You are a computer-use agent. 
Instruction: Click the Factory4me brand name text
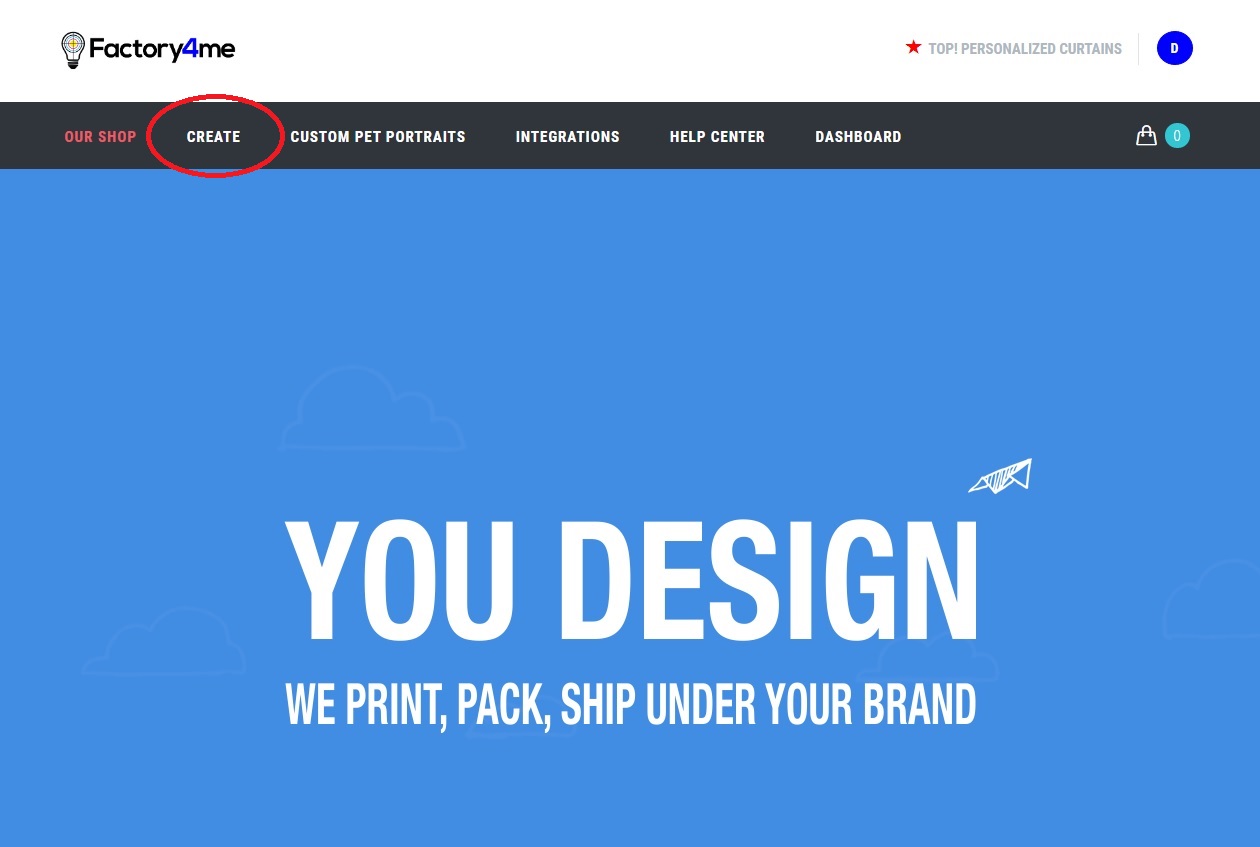tap(162, 49)
